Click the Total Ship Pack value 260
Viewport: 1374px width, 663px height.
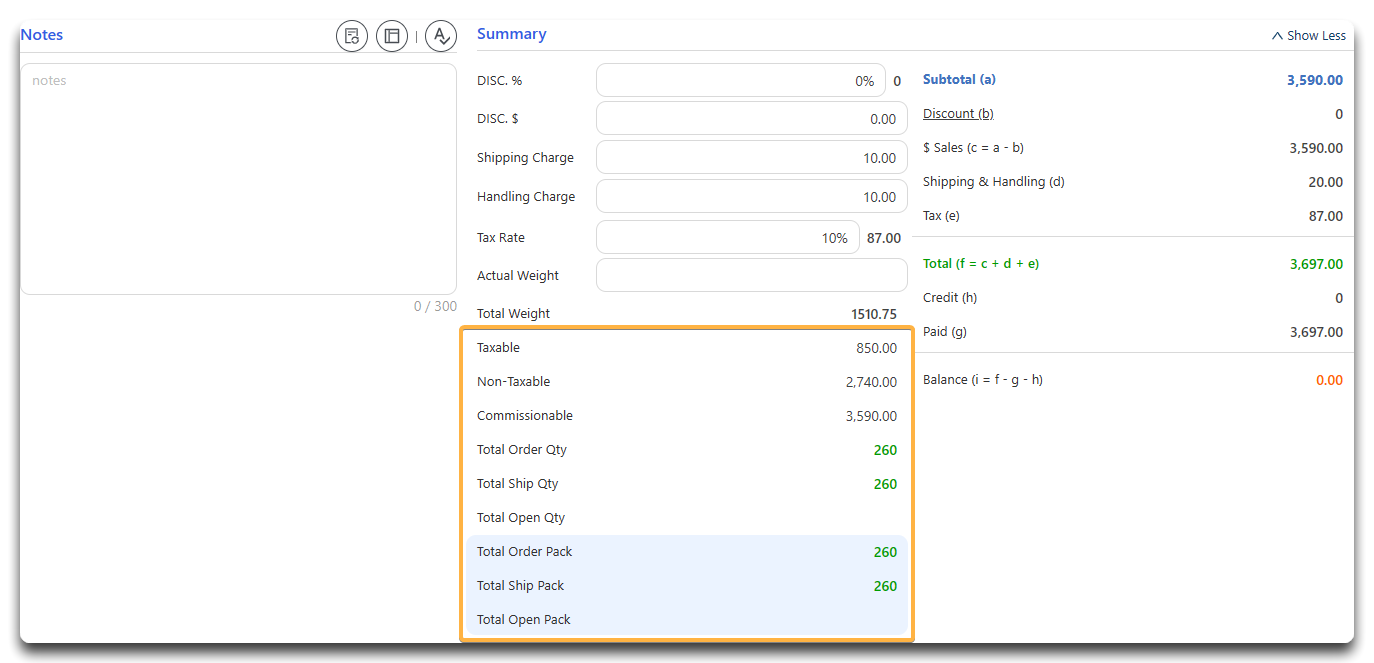coord(885,586)
